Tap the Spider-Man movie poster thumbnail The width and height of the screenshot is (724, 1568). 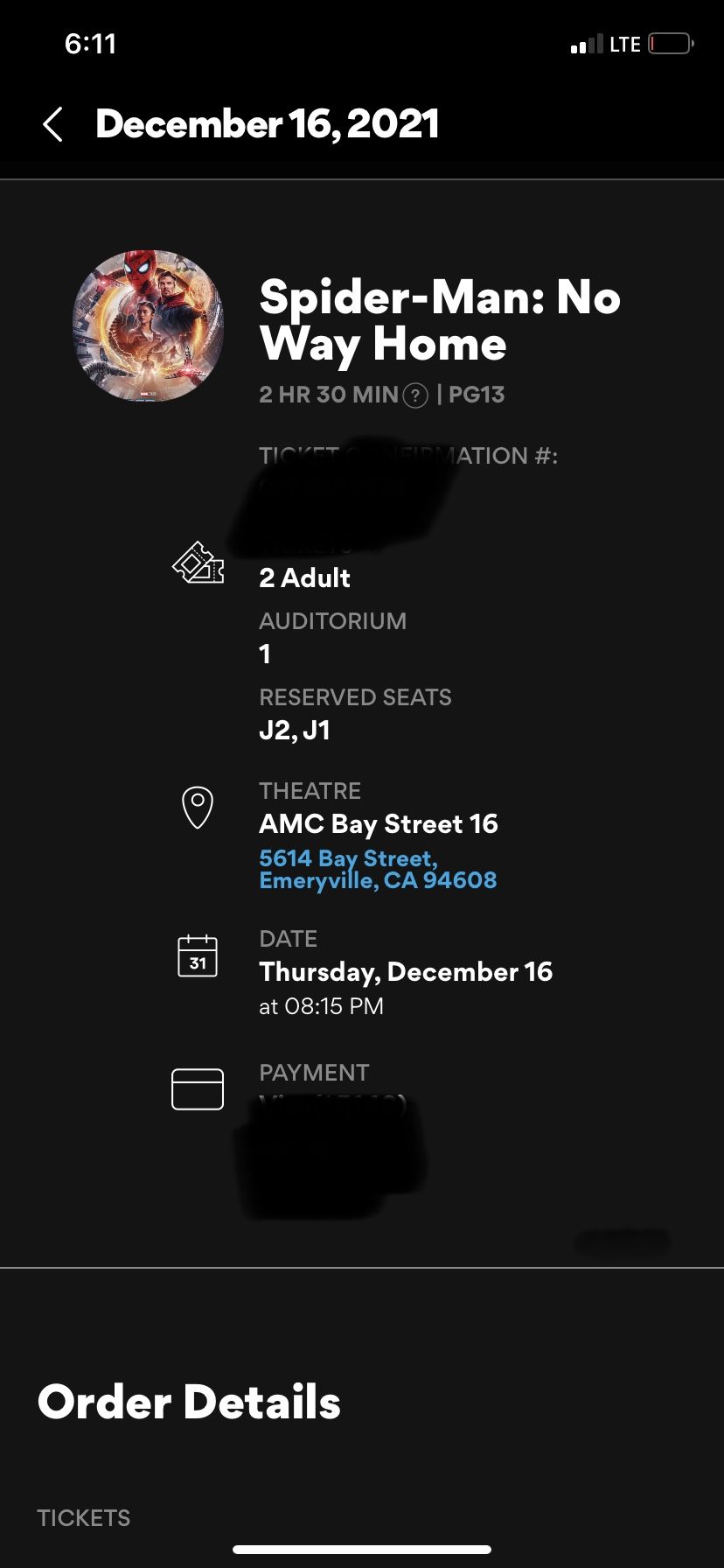coord(148,325)
